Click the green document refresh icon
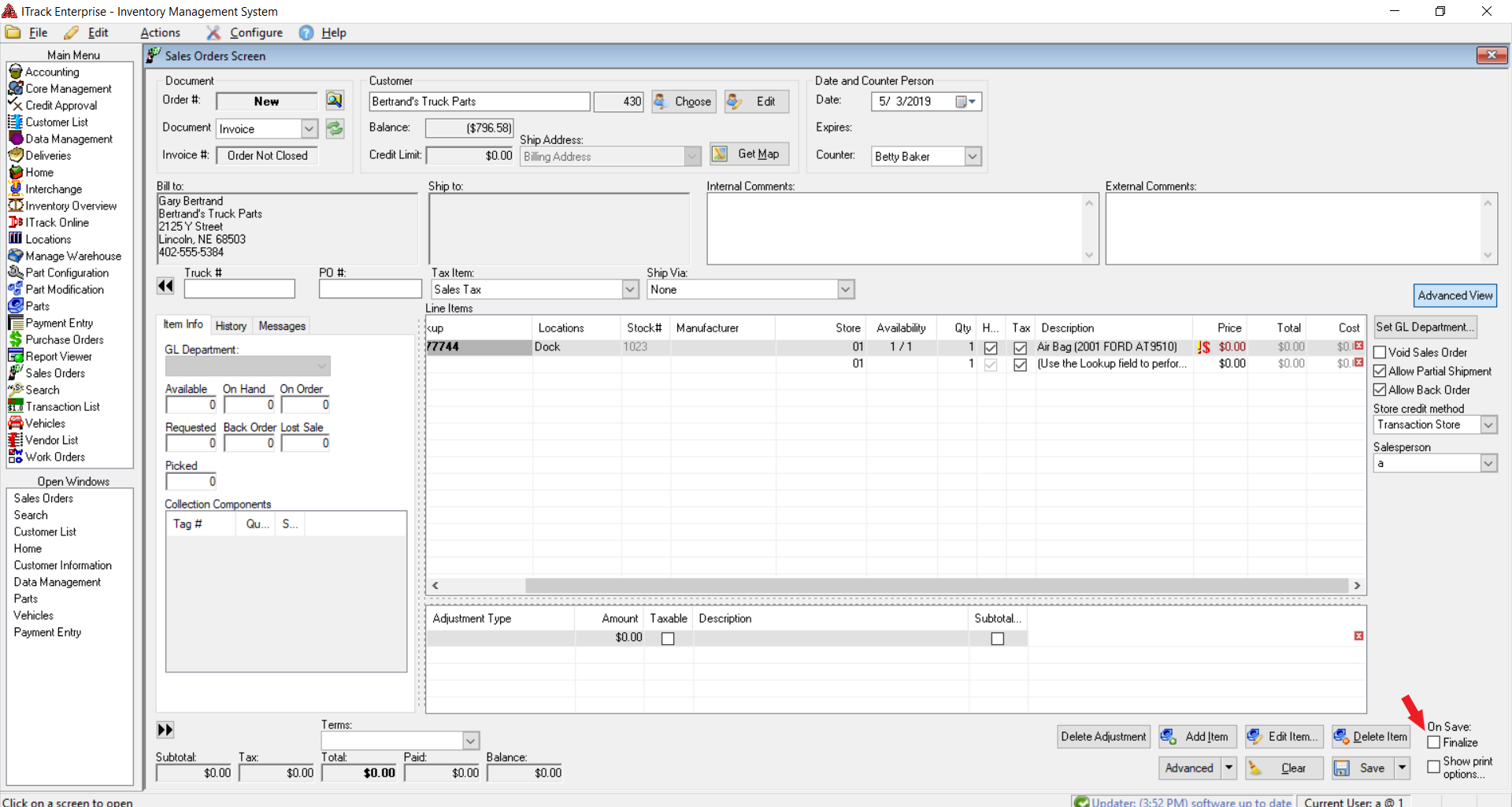Image resolution: width=1512 pixels, height=807 pixels. 335,128
